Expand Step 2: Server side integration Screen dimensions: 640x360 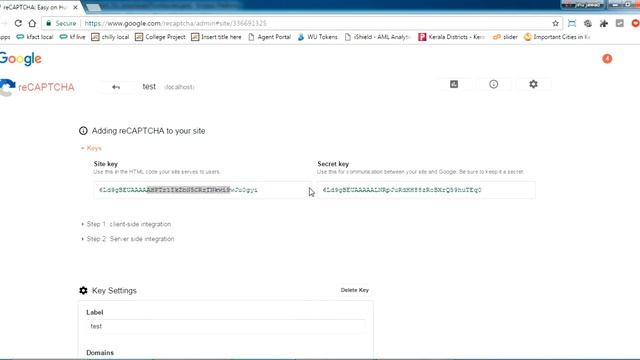128,239
